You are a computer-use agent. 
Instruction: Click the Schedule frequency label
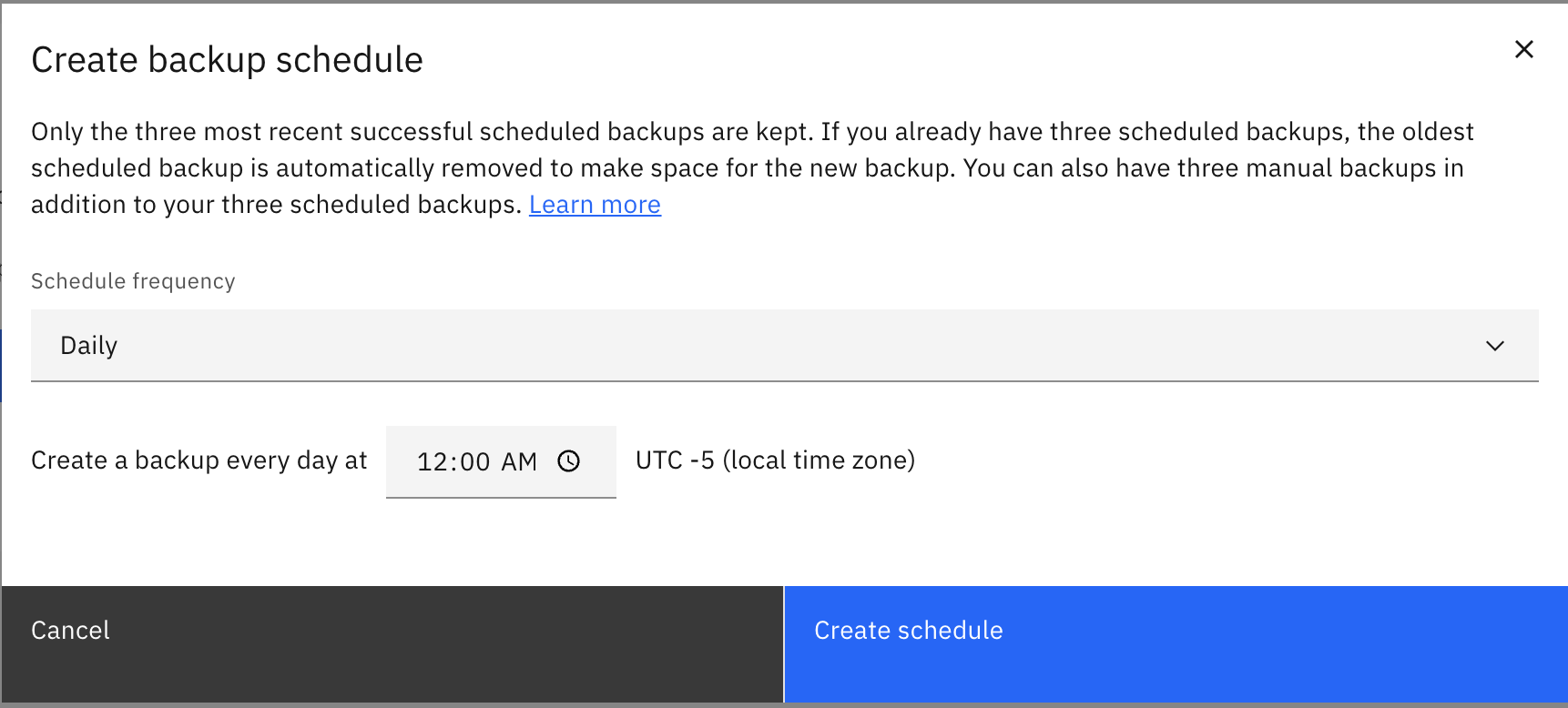click(x=133, y=281)
